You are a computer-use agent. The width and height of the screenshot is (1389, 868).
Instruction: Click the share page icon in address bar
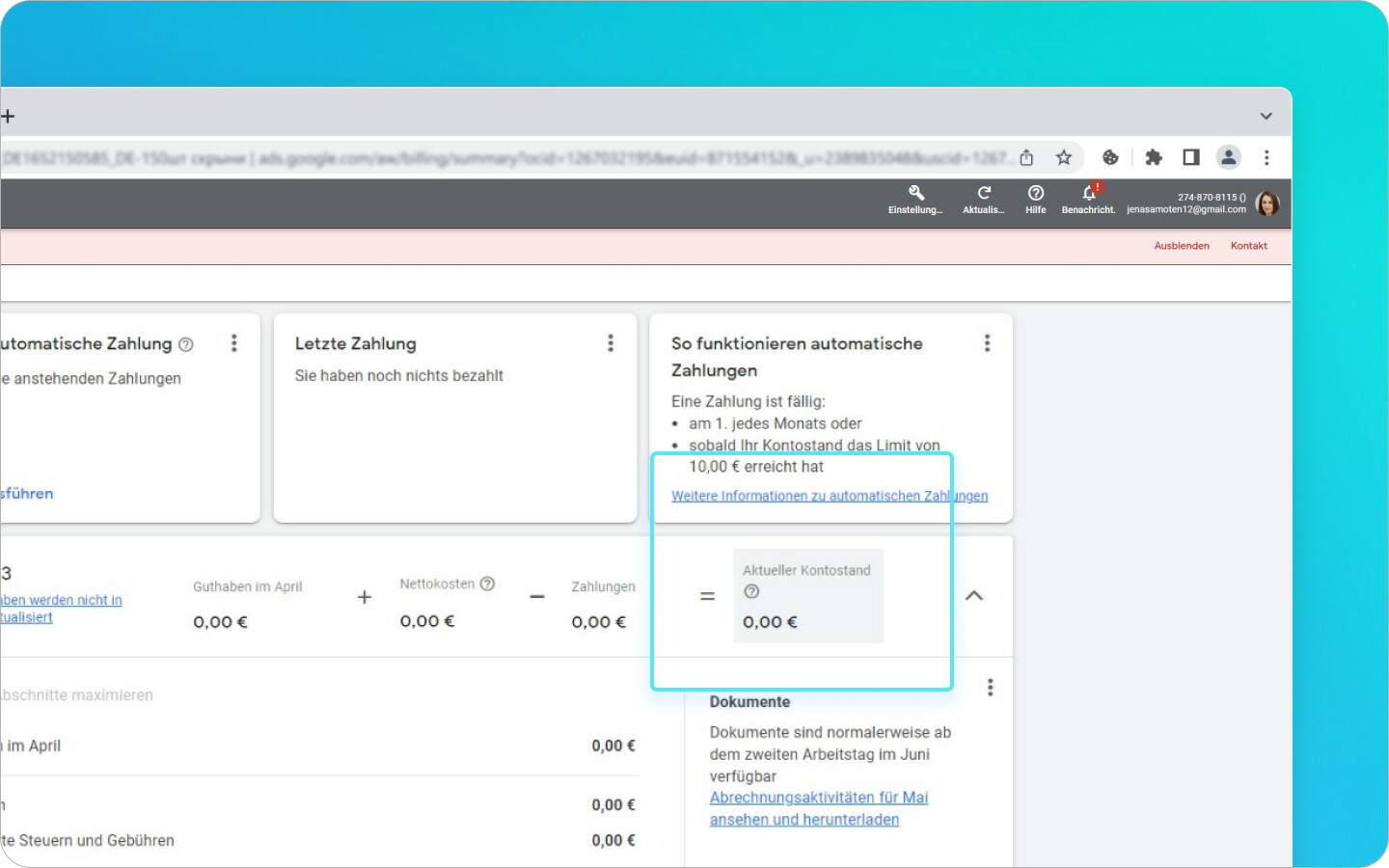point(1026,157)
